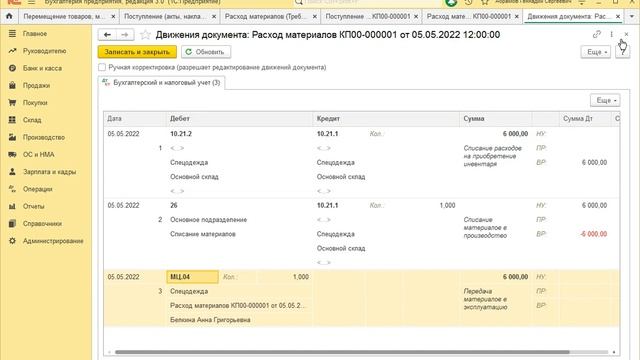Click Белкина Анна Григорьевна in row 3
Viewport: 640px width, 360px height.
(210, 320)
